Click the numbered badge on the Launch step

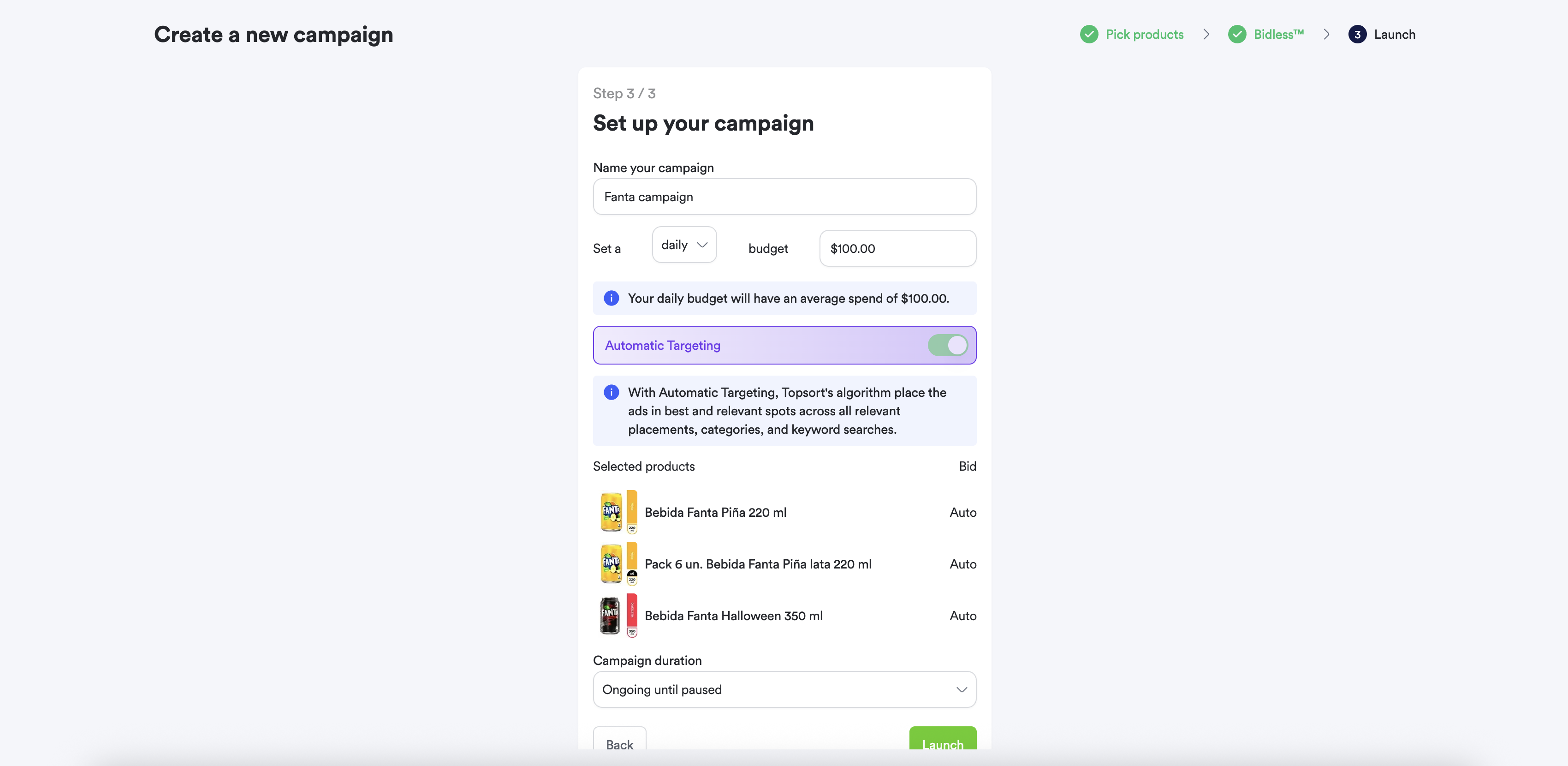tap(1357, 34)
